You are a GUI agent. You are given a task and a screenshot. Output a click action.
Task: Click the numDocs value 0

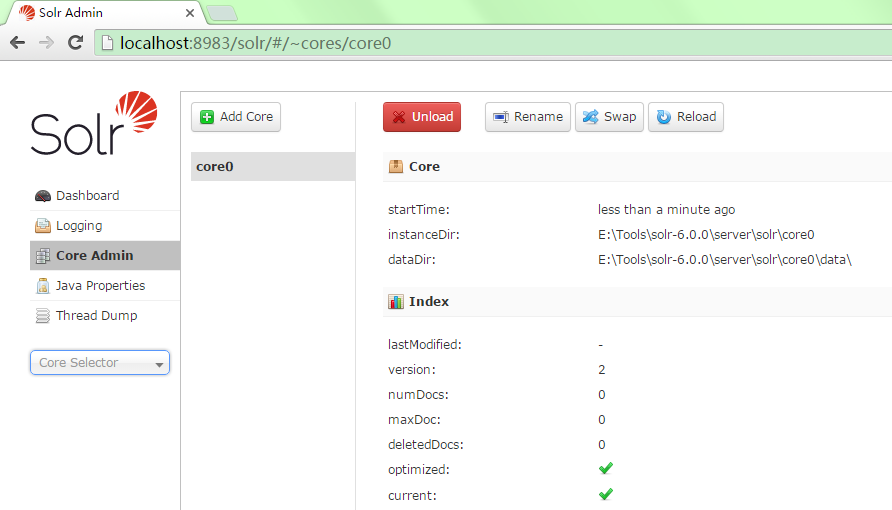tap(601, 395)
